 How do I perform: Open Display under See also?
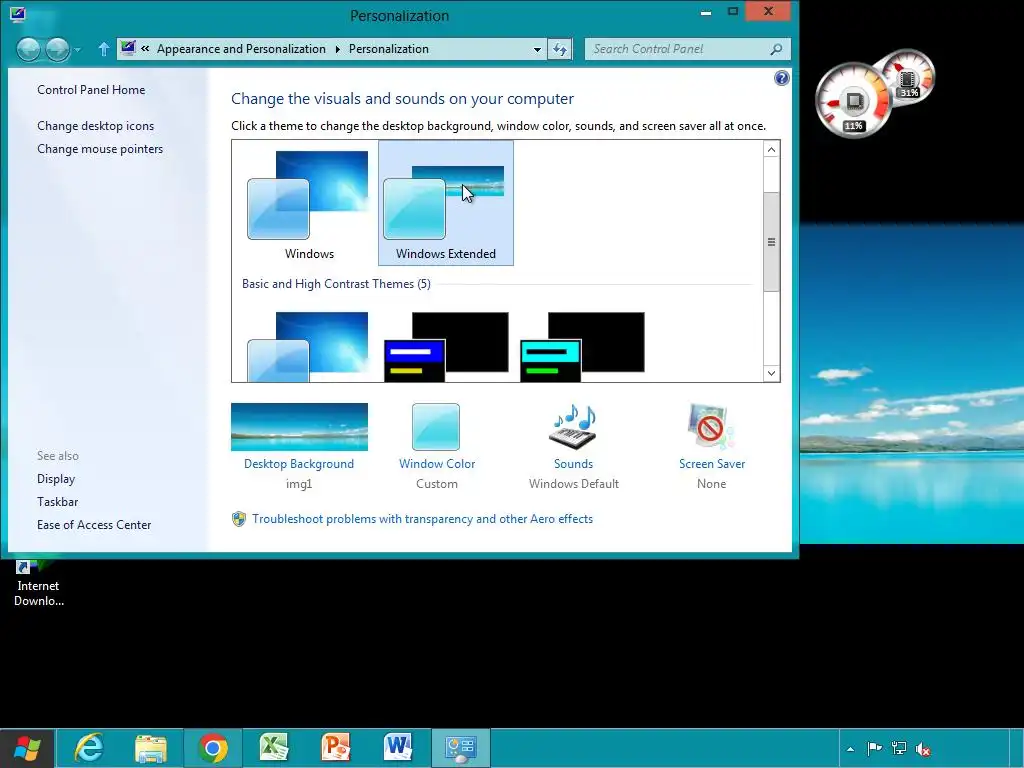pyautogui.click(x=56, y=479)
